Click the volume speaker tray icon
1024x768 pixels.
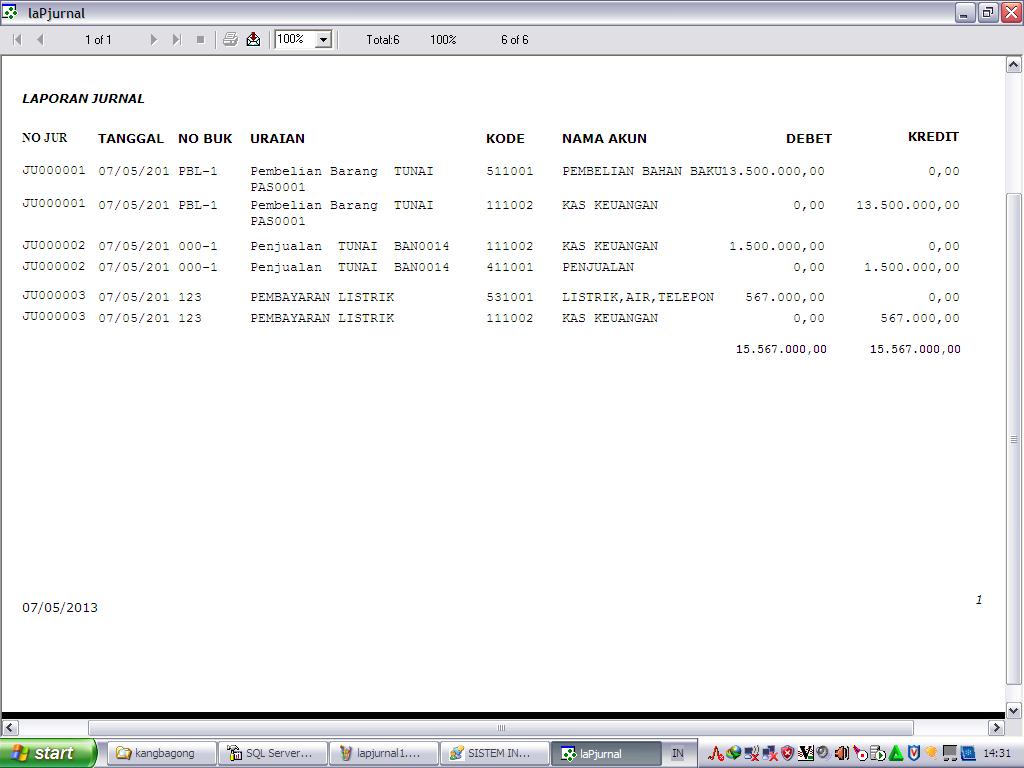pos(841,753)
